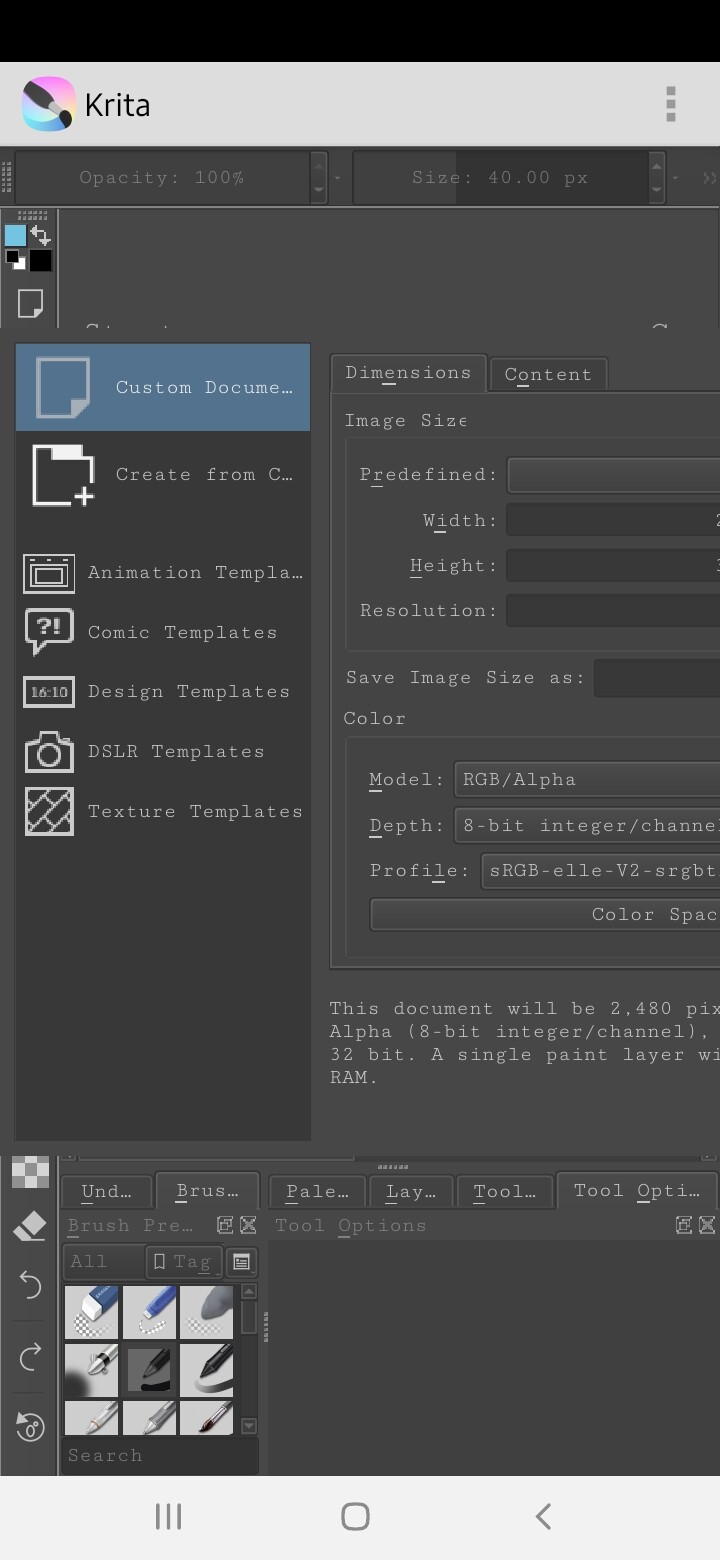
Task: Expand the color Model RGB/Alpha dropdown
Action: 587,779
